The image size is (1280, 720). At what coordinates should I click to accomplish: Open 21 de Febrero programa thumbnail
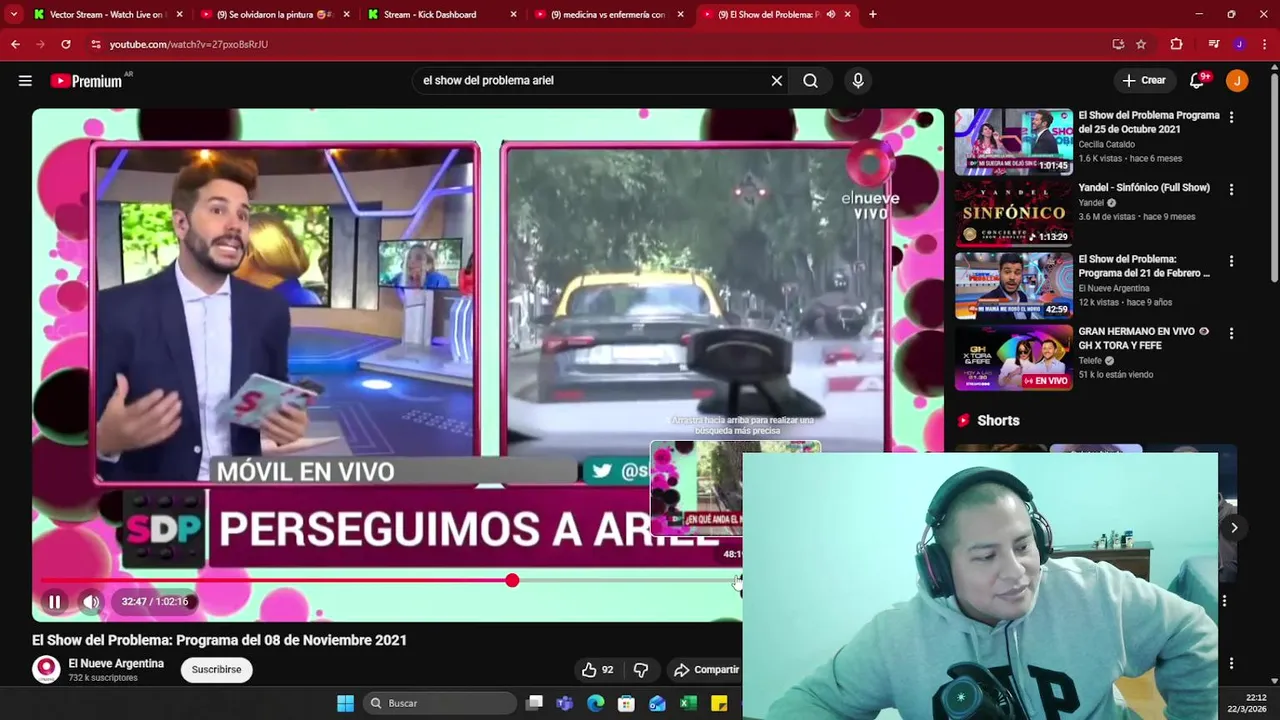click(x=1013, y=285)
